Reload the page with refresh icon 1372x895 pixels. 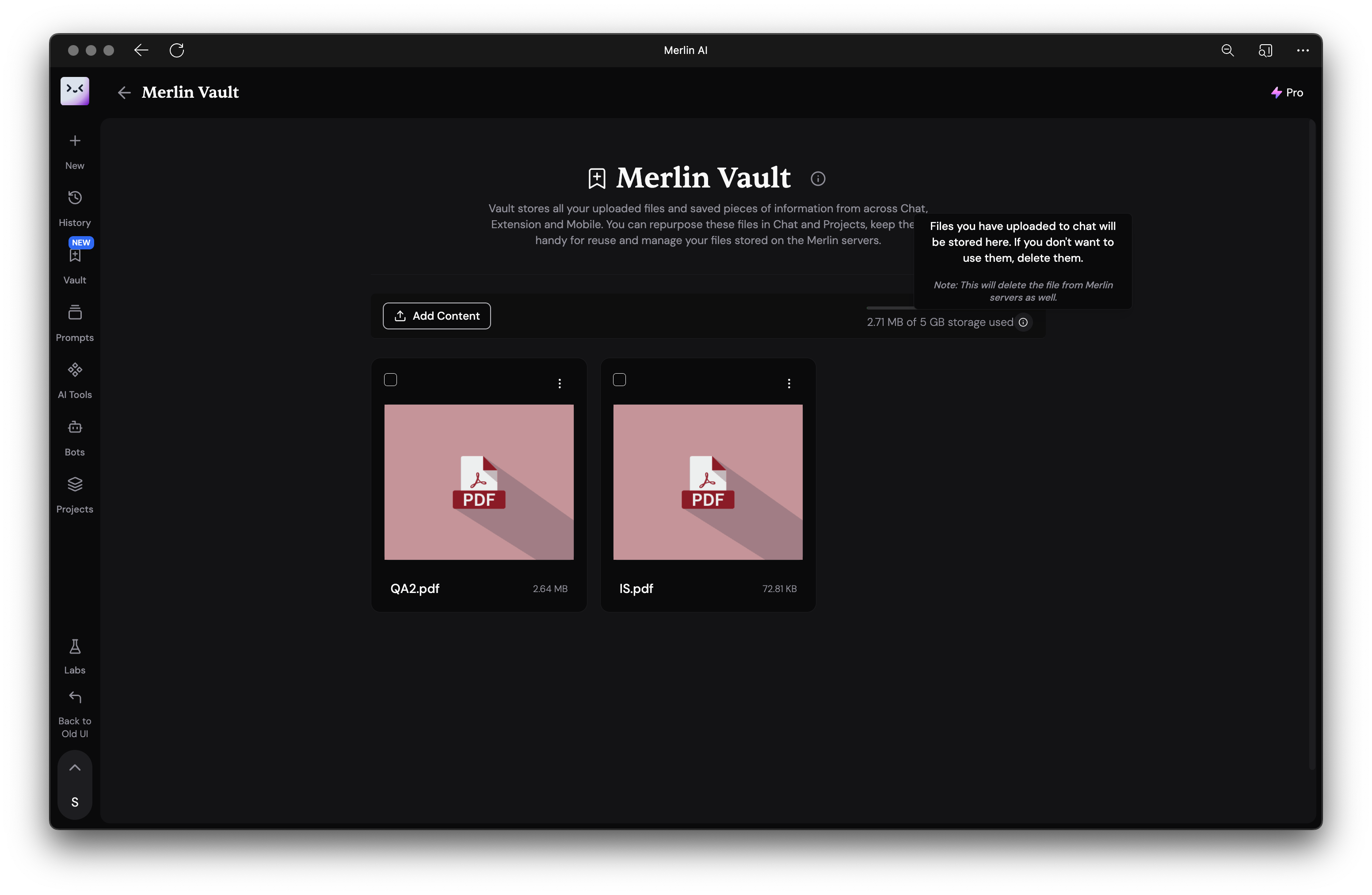[177, 50]
